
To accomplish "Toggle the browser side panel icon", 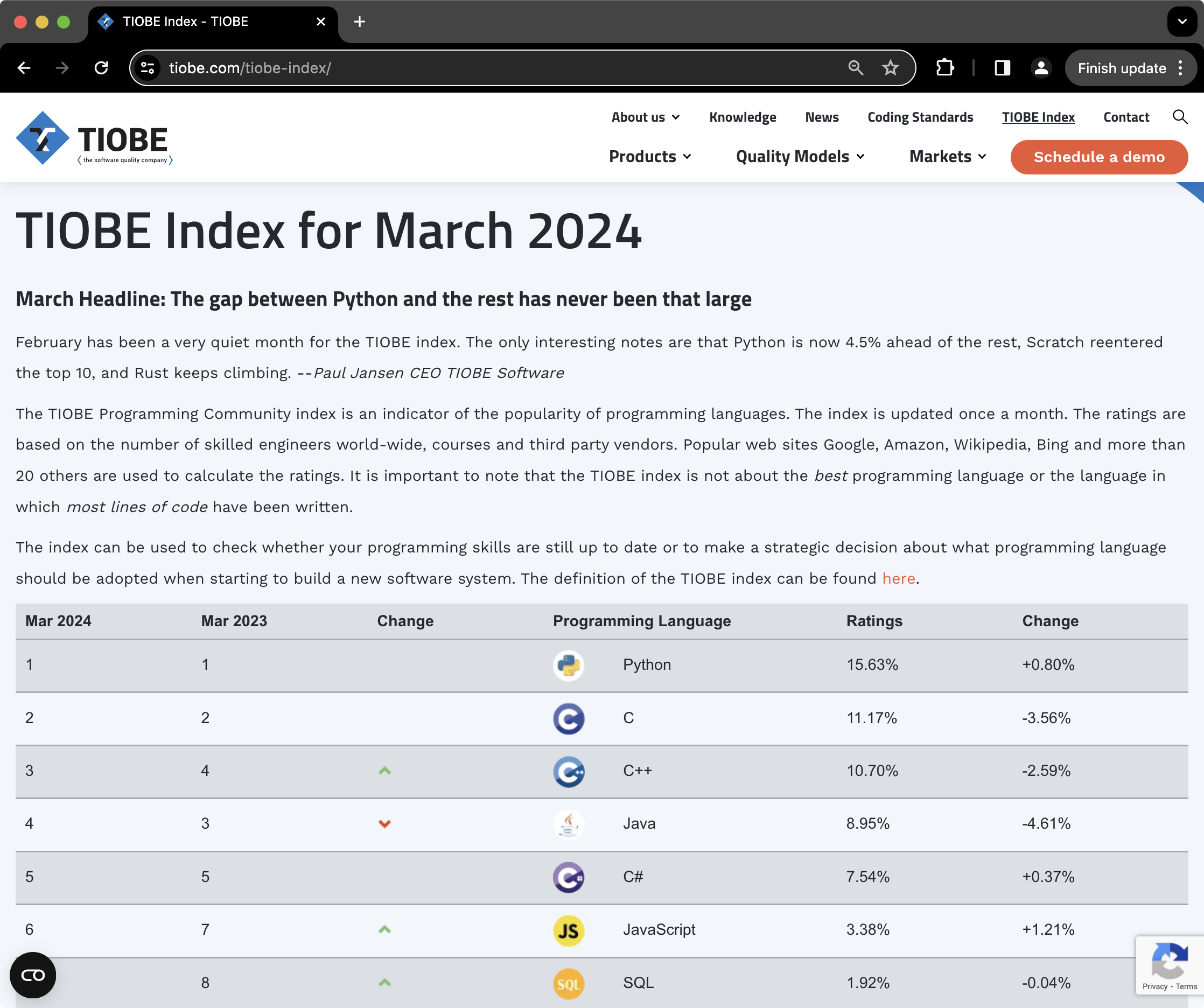I will pyautogui.click(x=1002, y=68).
